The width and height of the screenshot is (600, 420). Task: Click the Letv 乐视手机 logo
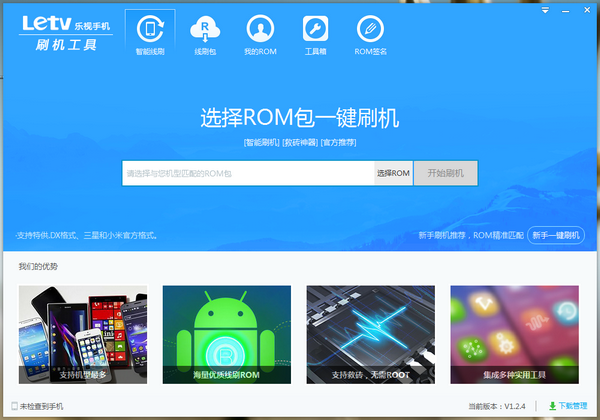(66, 33)
